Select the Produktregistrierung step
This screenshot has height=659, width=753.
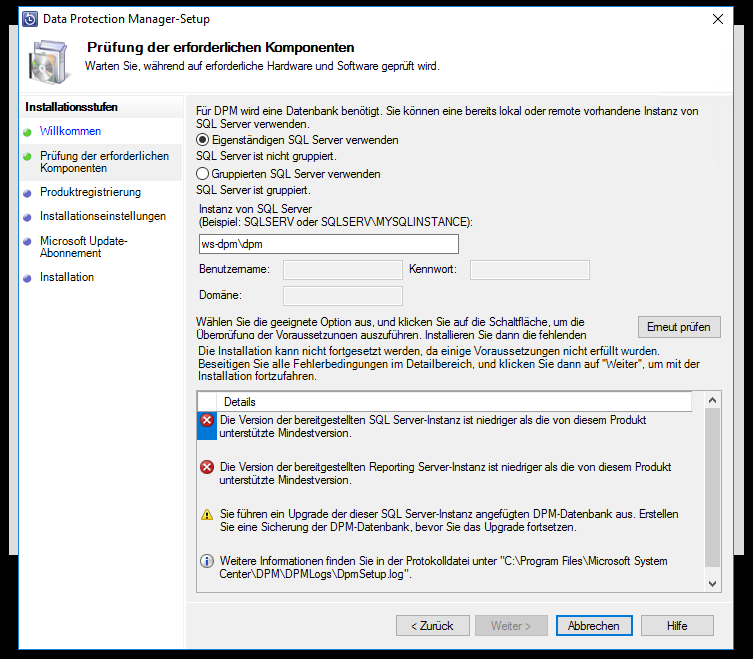90,192
